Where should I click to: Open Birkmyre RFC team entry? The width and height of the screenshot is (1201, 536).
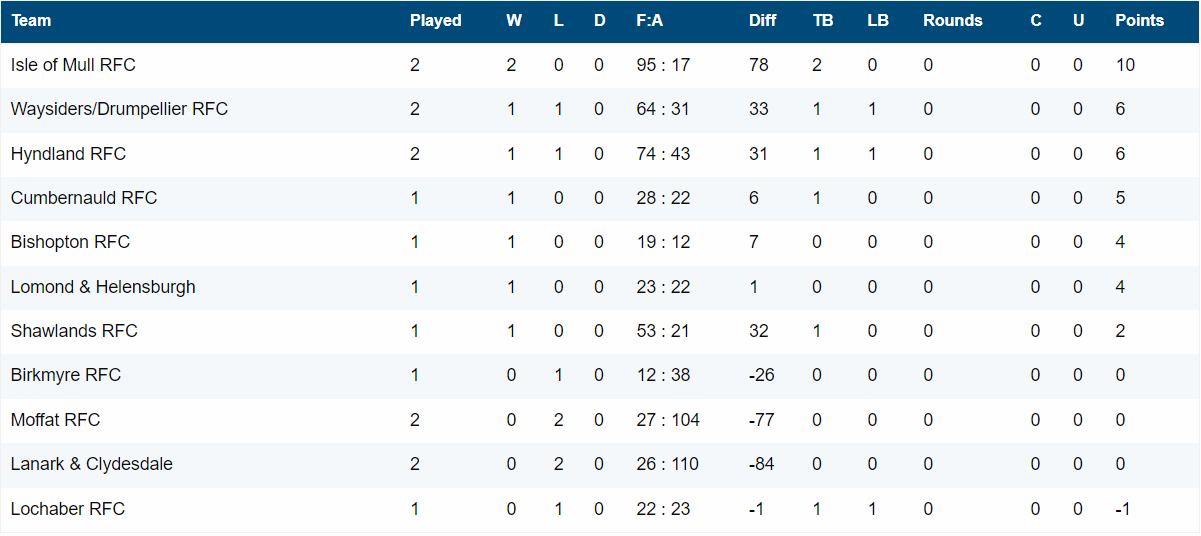tap(66, 375)
